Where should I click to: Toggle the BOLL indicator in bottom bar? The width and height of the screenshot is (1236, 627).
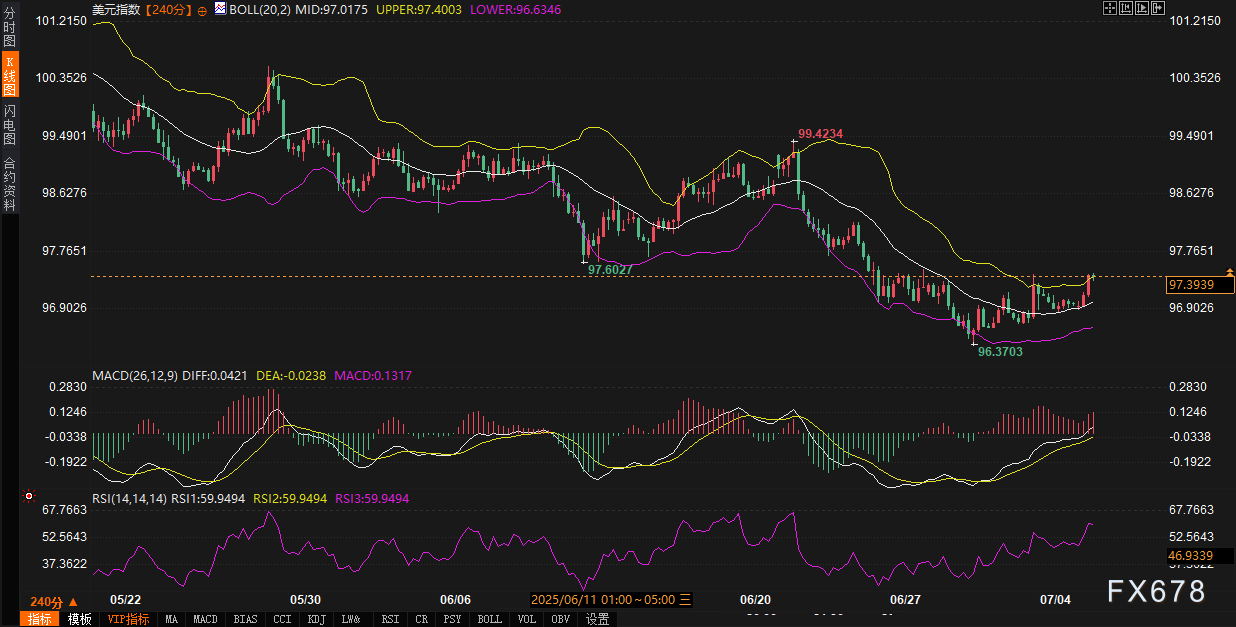489,619
